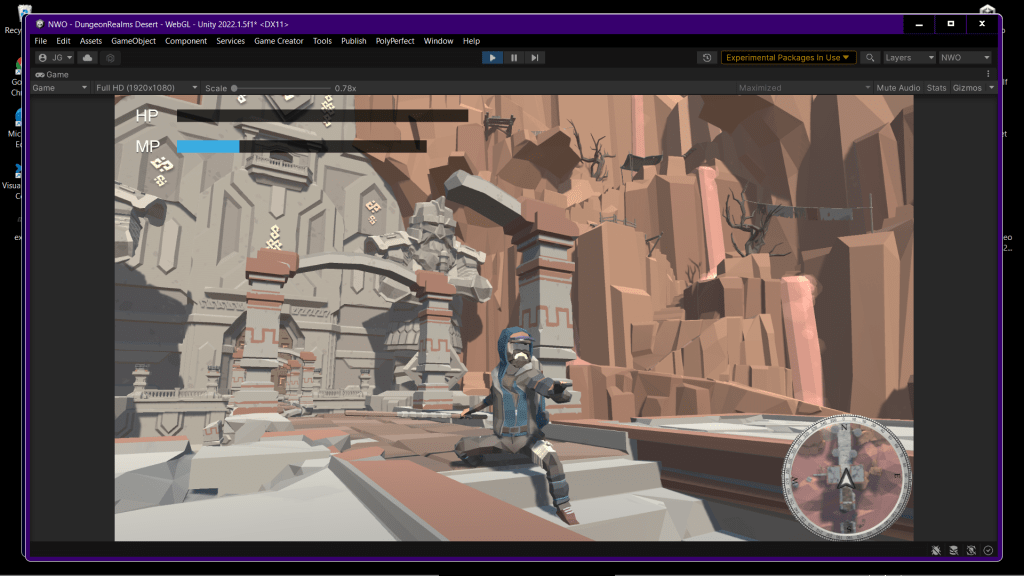Click the cache server status icon
The height and width of the screenshot is (576, 1024).
pyautogui.click(x=953, y=550)
